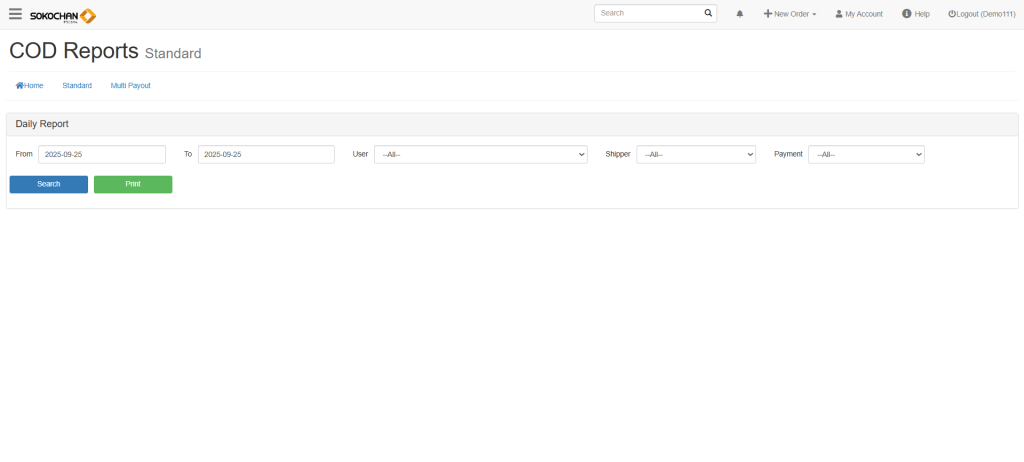Click the To date field
The image size is (1024, 462).
266,154
